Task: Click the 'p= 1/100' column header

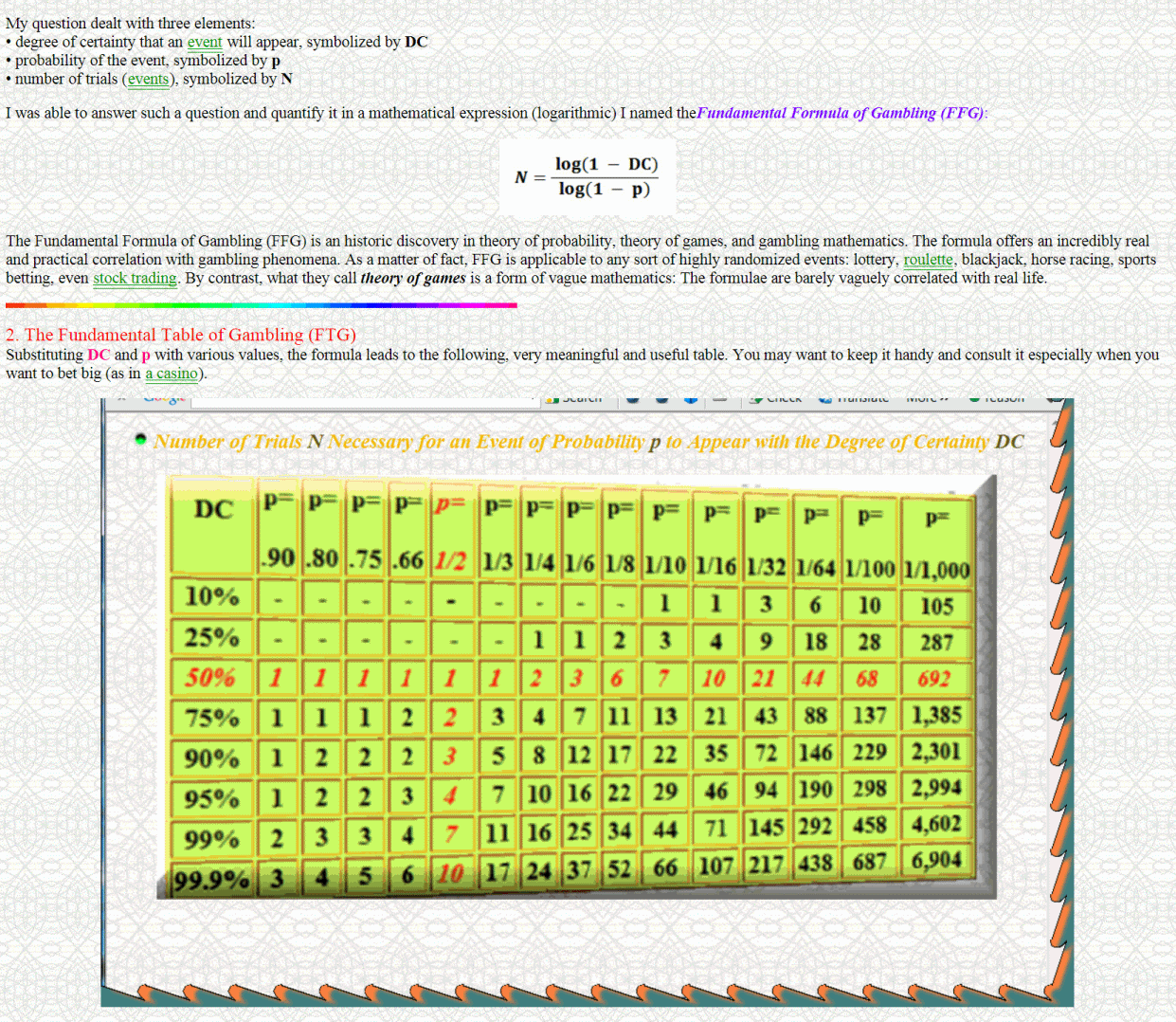Action: pyautogui.click(x=870, y=538)
